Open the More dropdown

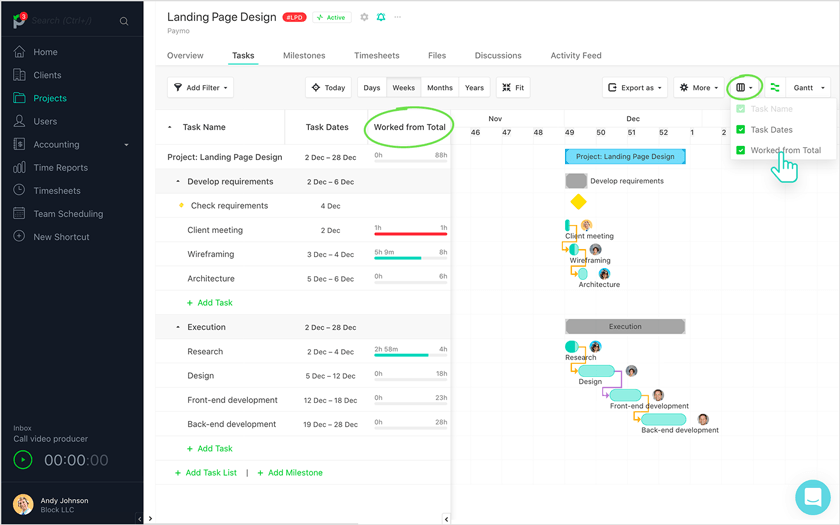point(699,87)
